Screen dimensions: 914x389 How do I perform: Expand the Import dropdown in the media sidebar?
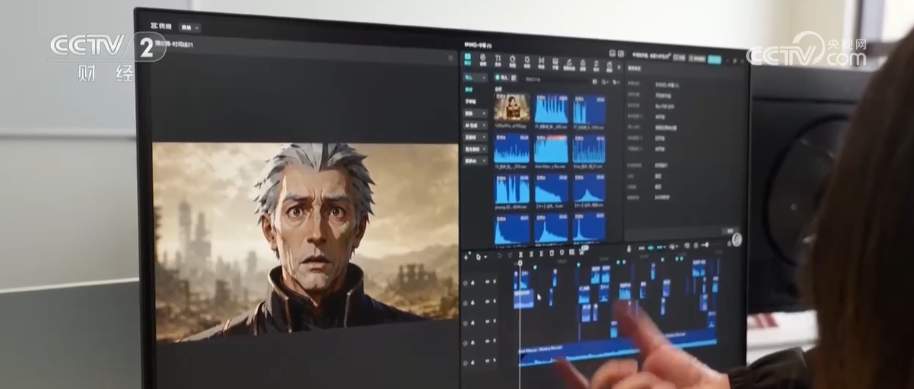pyautogui.click(x=475, y=78)
